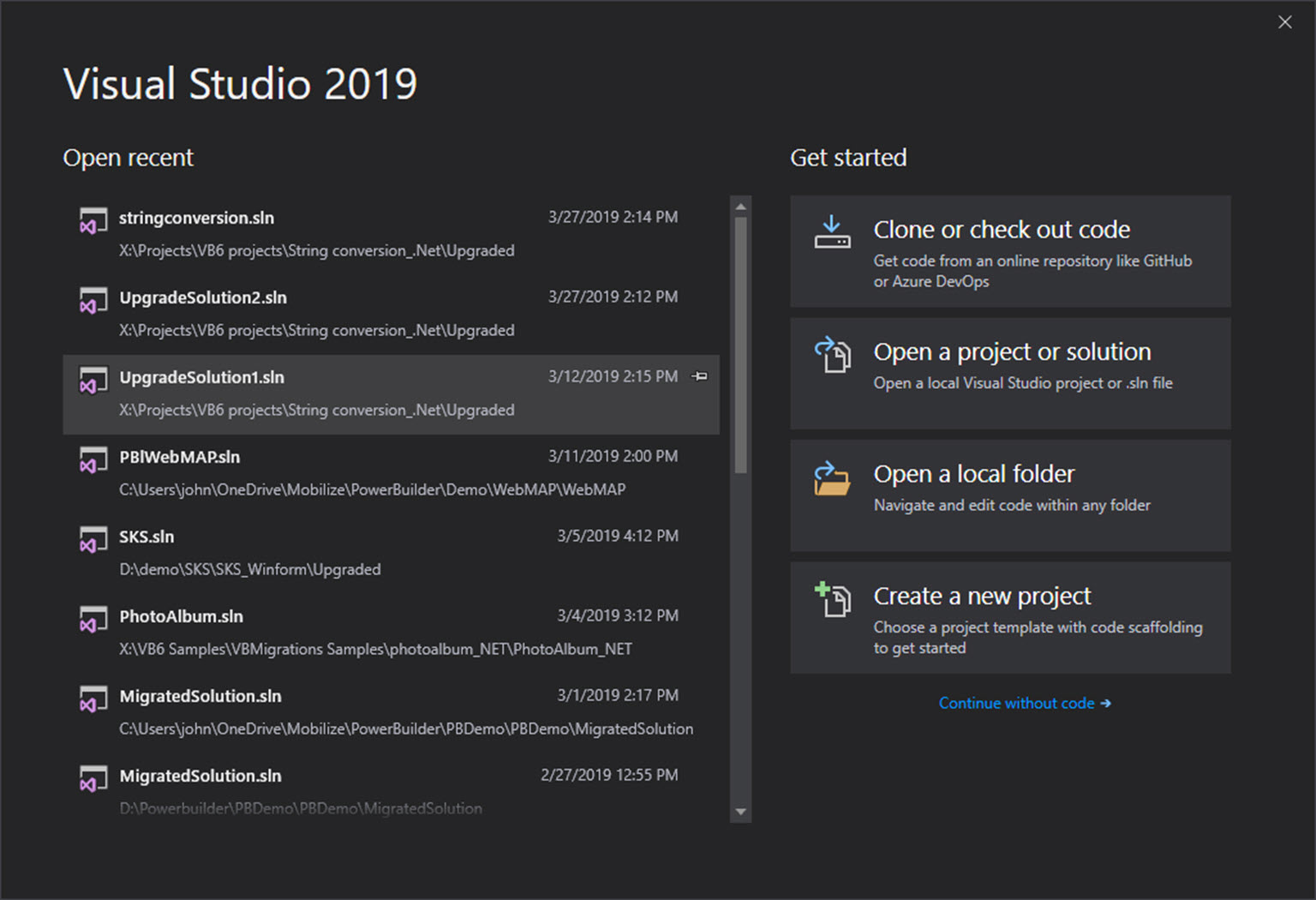Click the Open a project or solution icon
This screenshot has width=1316, height=900.
coord(832,354)
